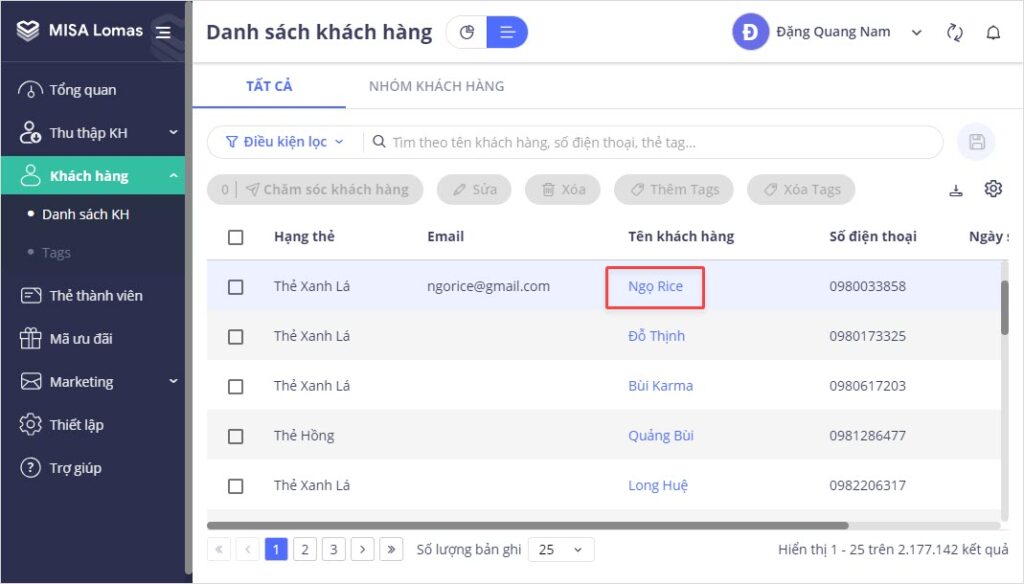The image size is (1024, 584).
Task: Click the Đ user avatar
Action: point(750,31)
